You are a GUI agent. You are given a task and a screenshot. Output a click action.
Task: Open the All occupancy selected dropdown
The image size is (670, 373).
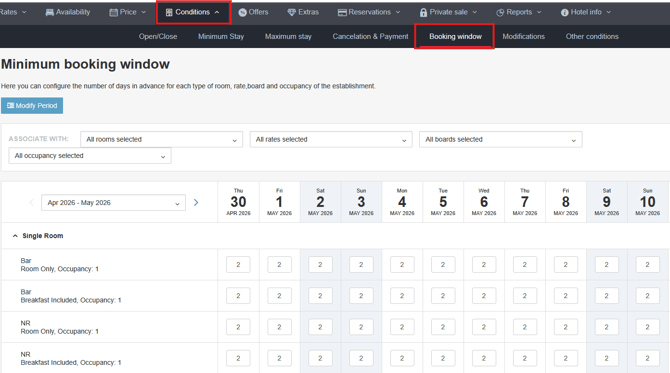click(90, 156)
